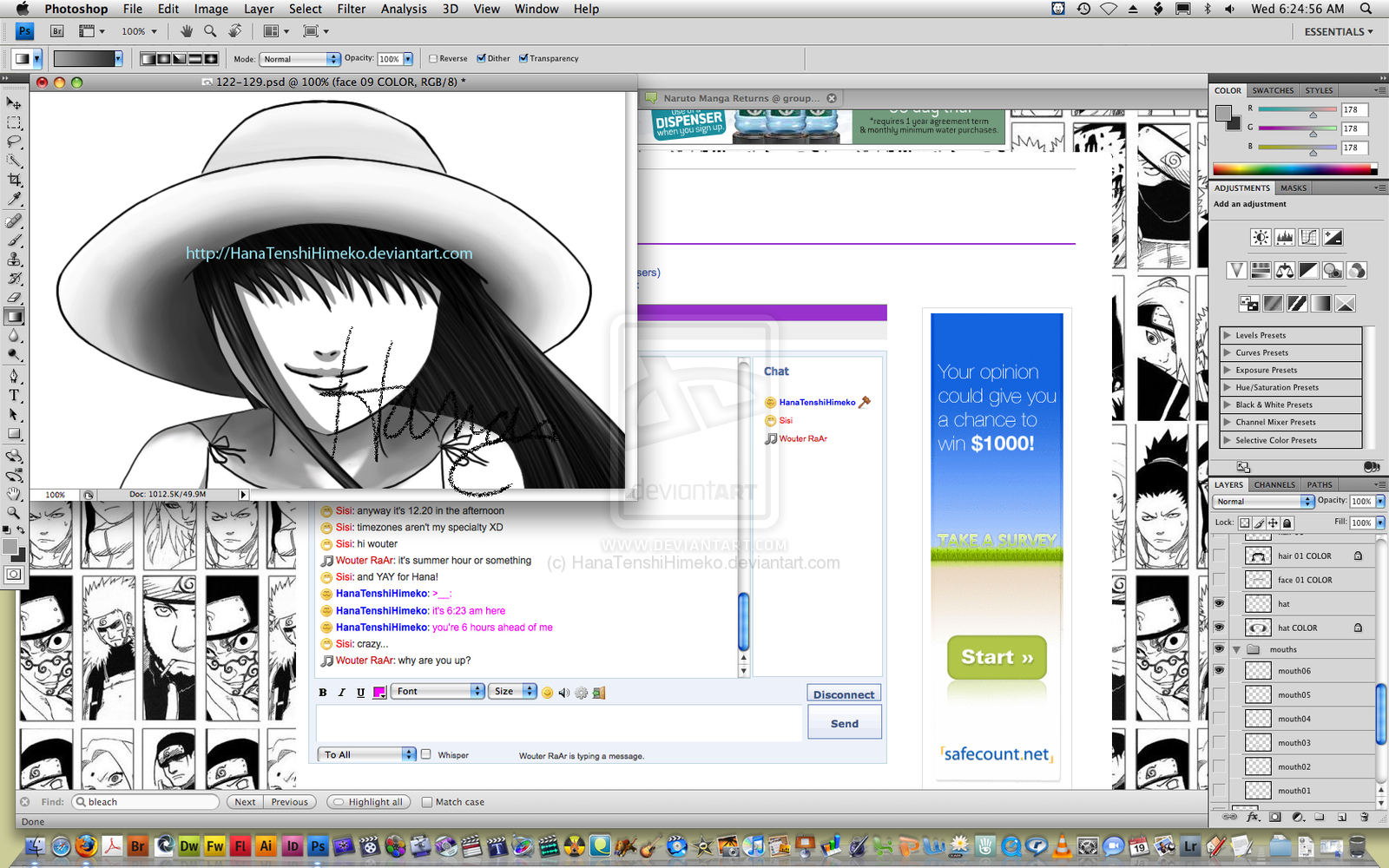The width and height of the screenshot is (1389, 868).
Task: Open the Filter menu
Action: coord(351,9)
